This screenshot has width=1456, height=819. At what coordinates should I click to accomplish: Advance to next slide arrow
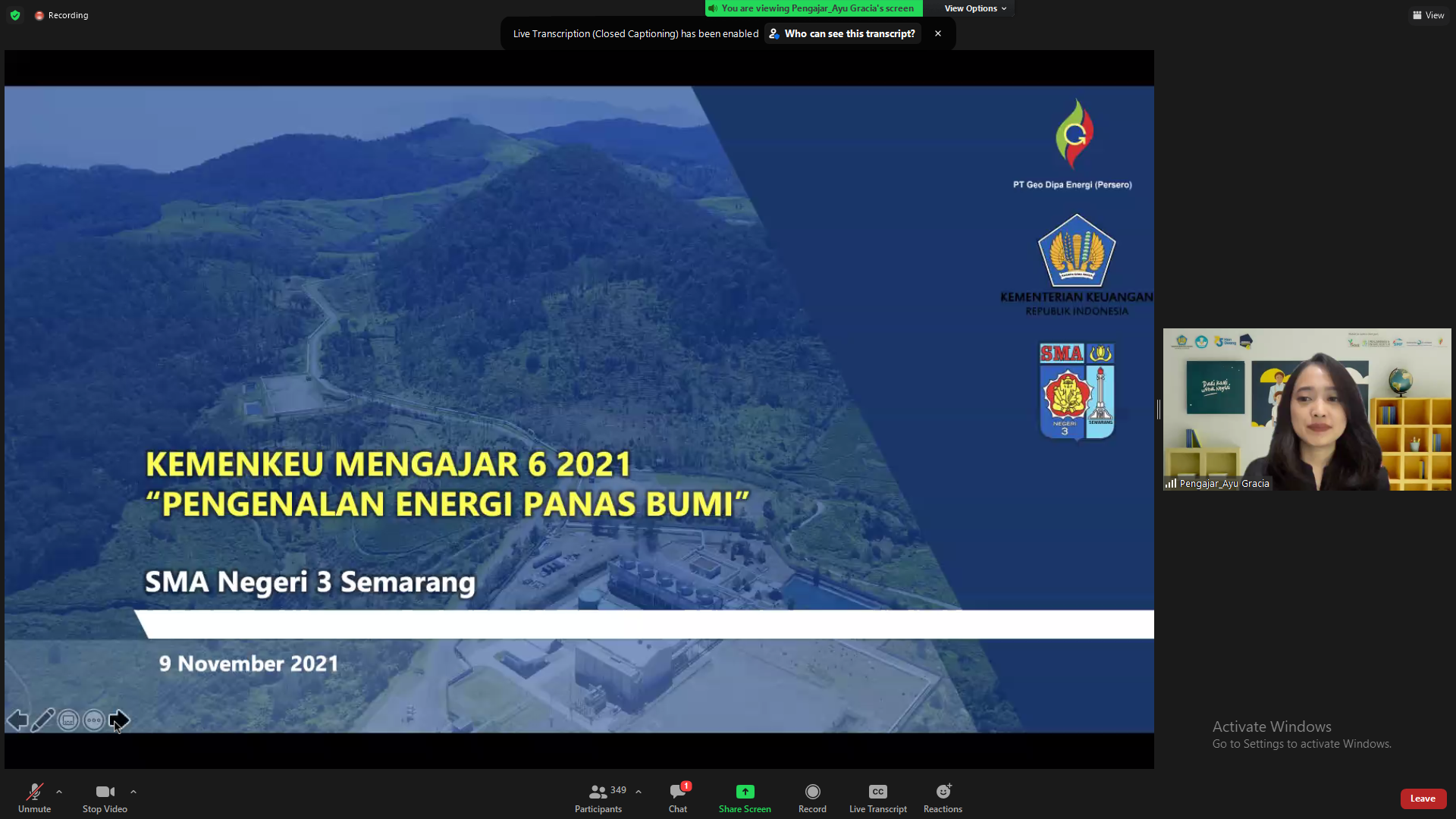click(120, 720)
